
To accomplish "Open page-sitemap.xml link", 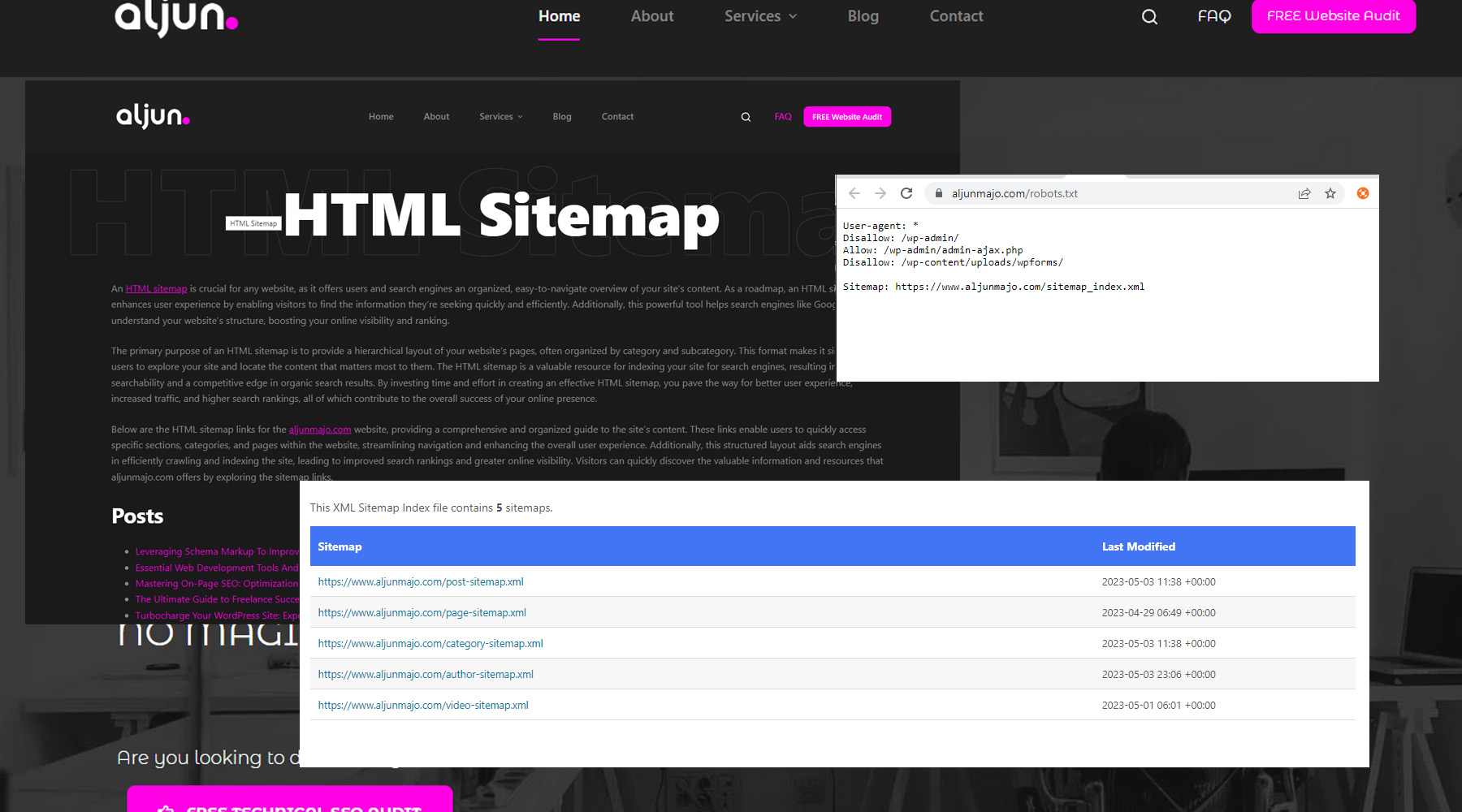I will click(422, 613).
